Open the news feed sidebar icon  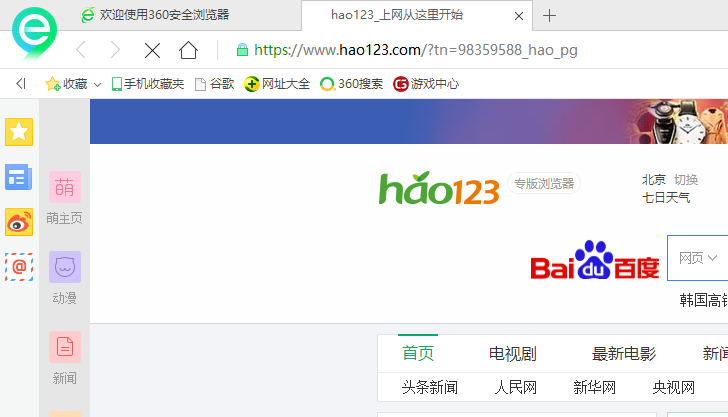[x=19, y=177]
